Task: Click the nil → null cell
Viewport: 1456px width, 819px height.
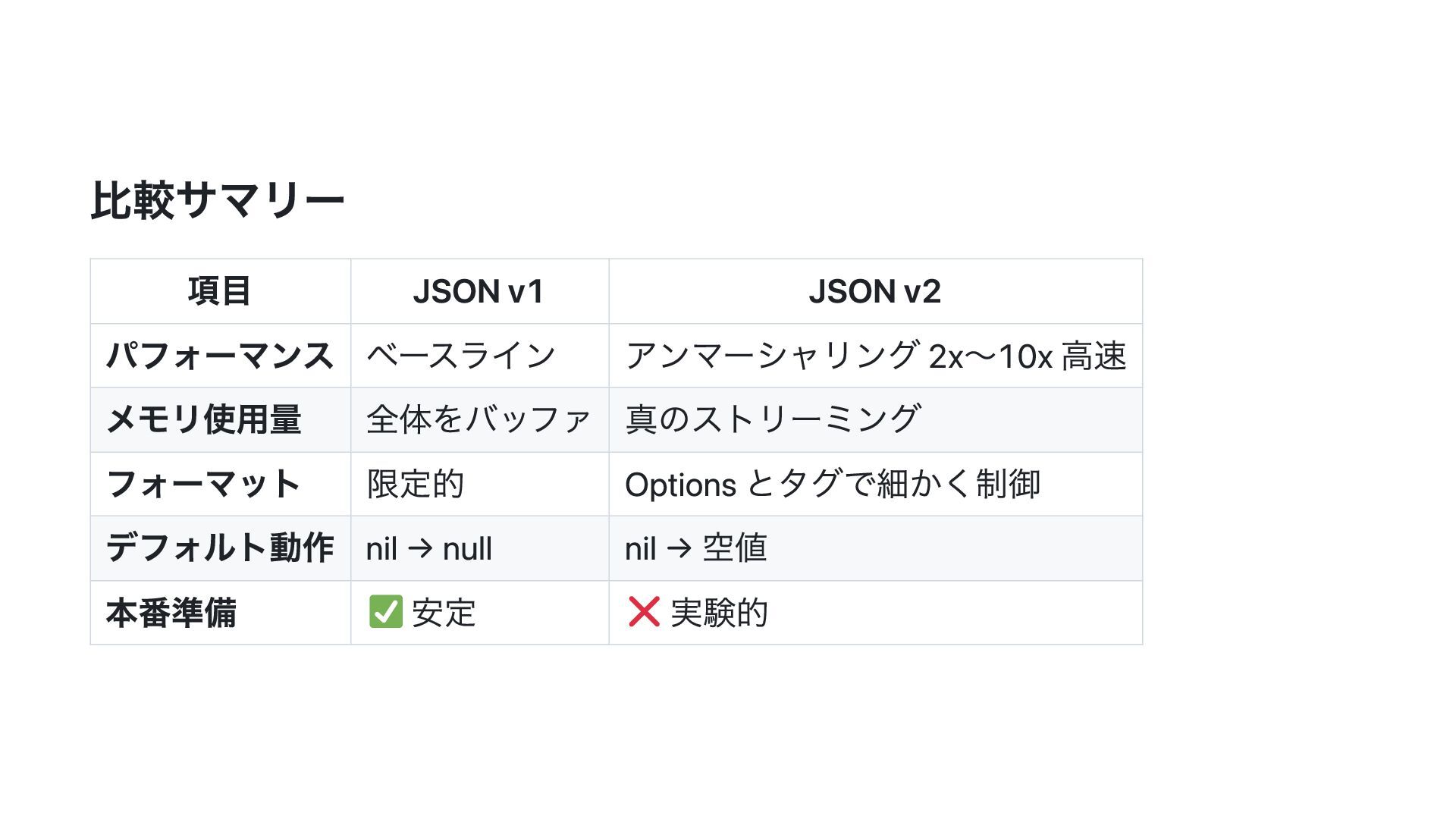Action: tap(479, 548)
